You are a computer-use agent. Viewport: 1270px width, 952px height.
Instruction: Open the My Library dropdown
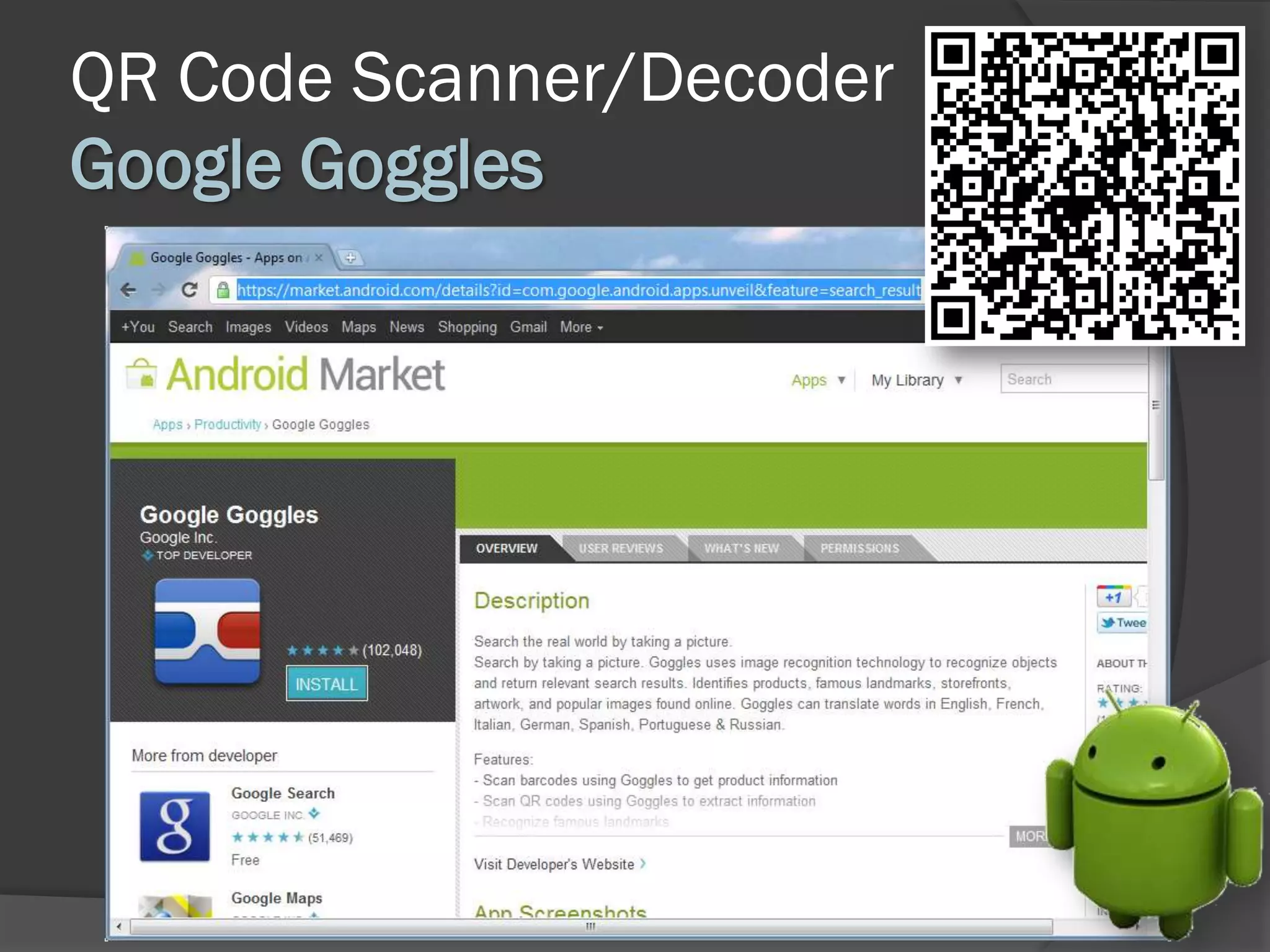pyautogui.click(x=917, y=380)
